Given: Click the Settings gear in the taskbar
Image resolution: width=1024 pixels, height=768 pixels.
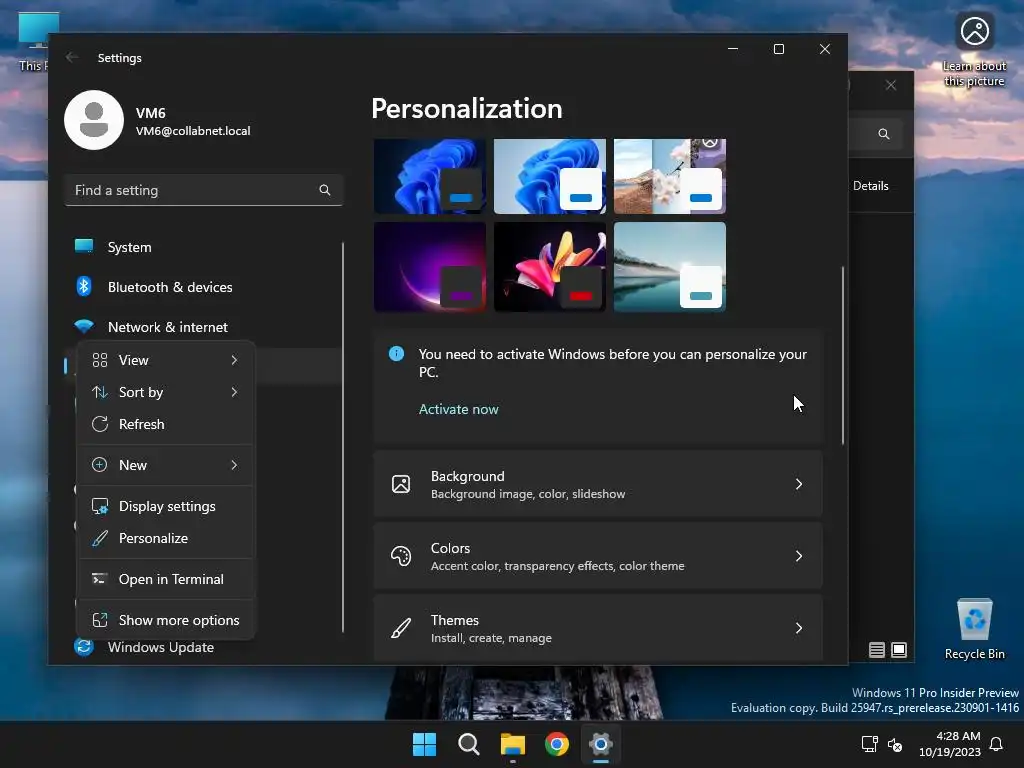Looking at the screenshot, I should pyautogui.click(x=600, y=744).
